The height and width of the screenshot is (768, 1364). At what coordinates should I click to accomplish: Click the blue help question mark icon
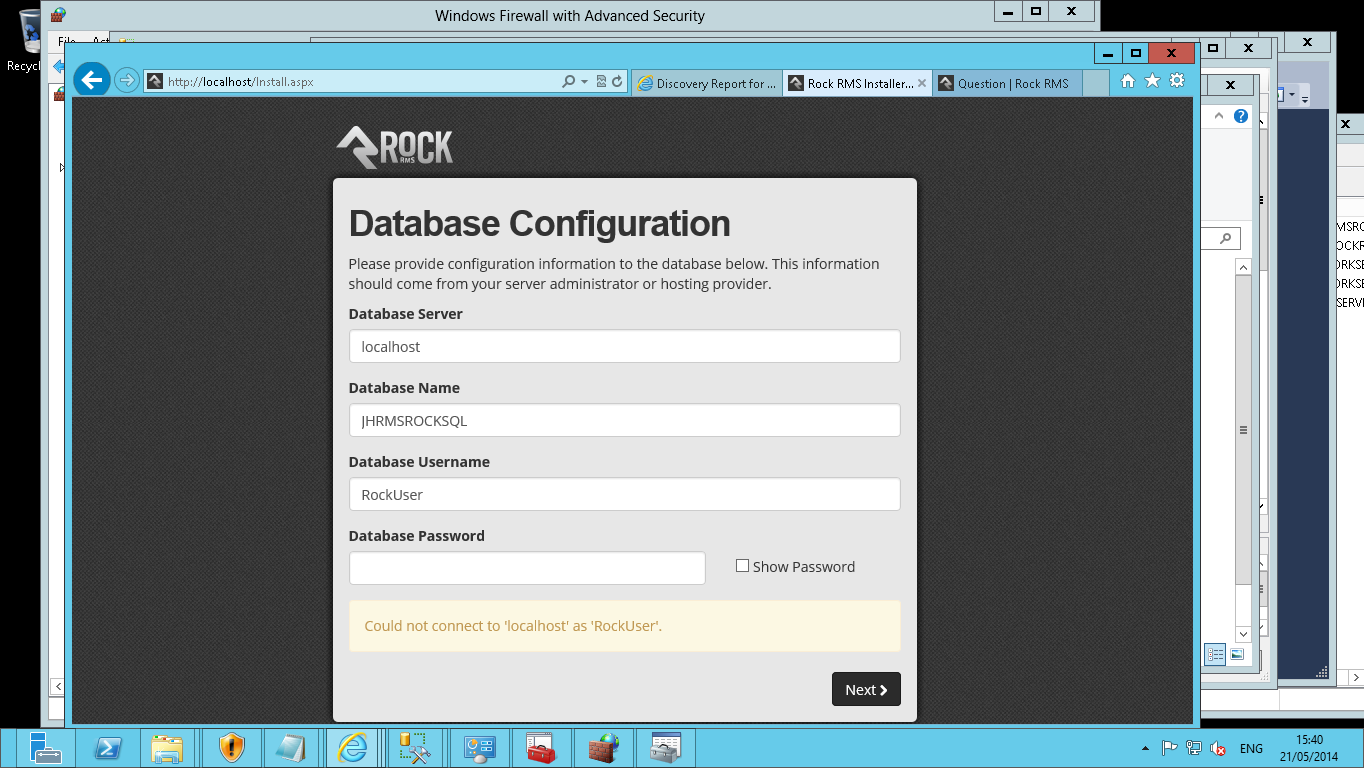tap(1241, 116)
